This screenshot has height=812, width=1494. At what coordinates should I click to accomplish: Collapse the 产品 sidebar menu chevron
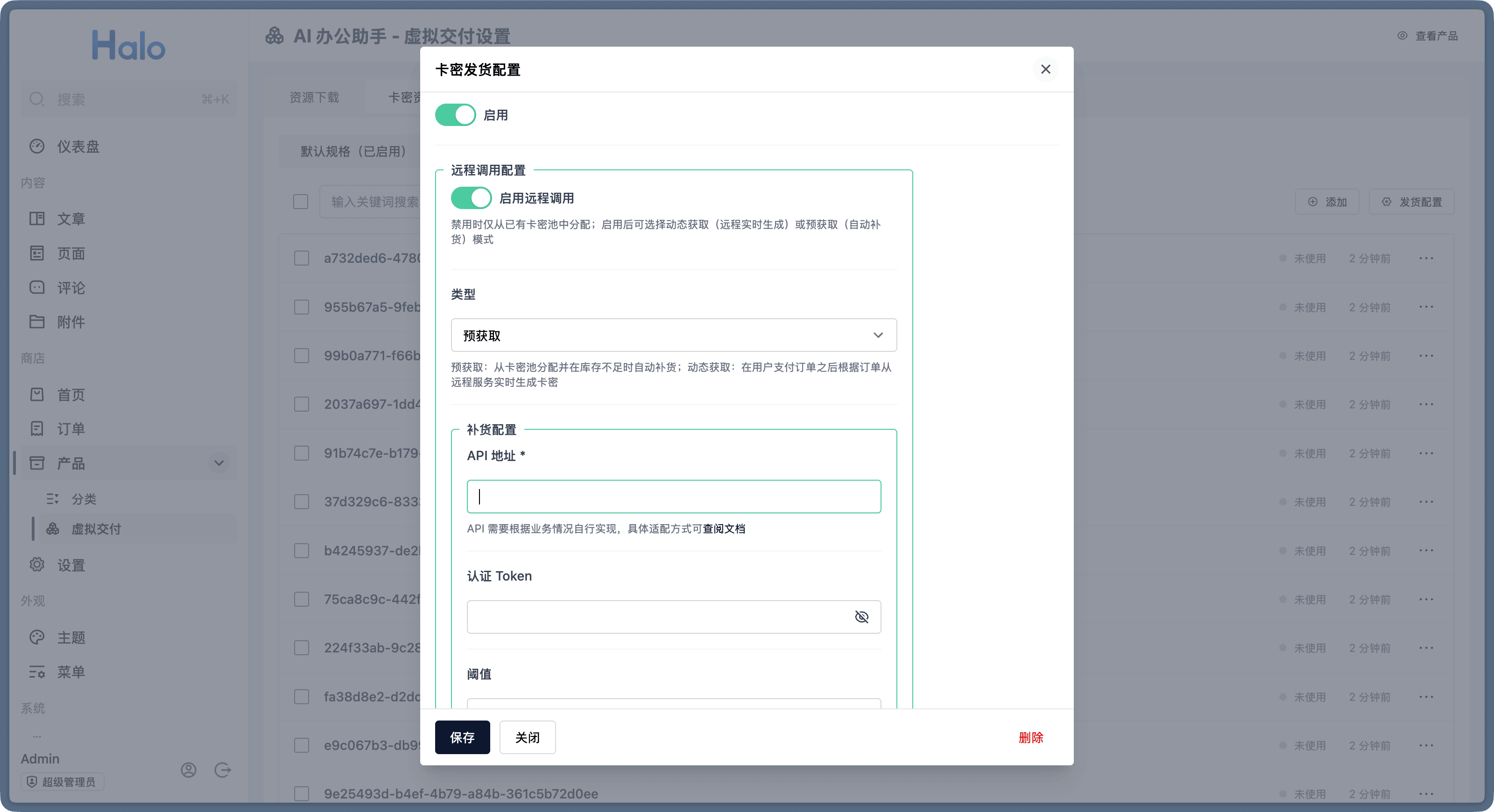pos(218,463)
